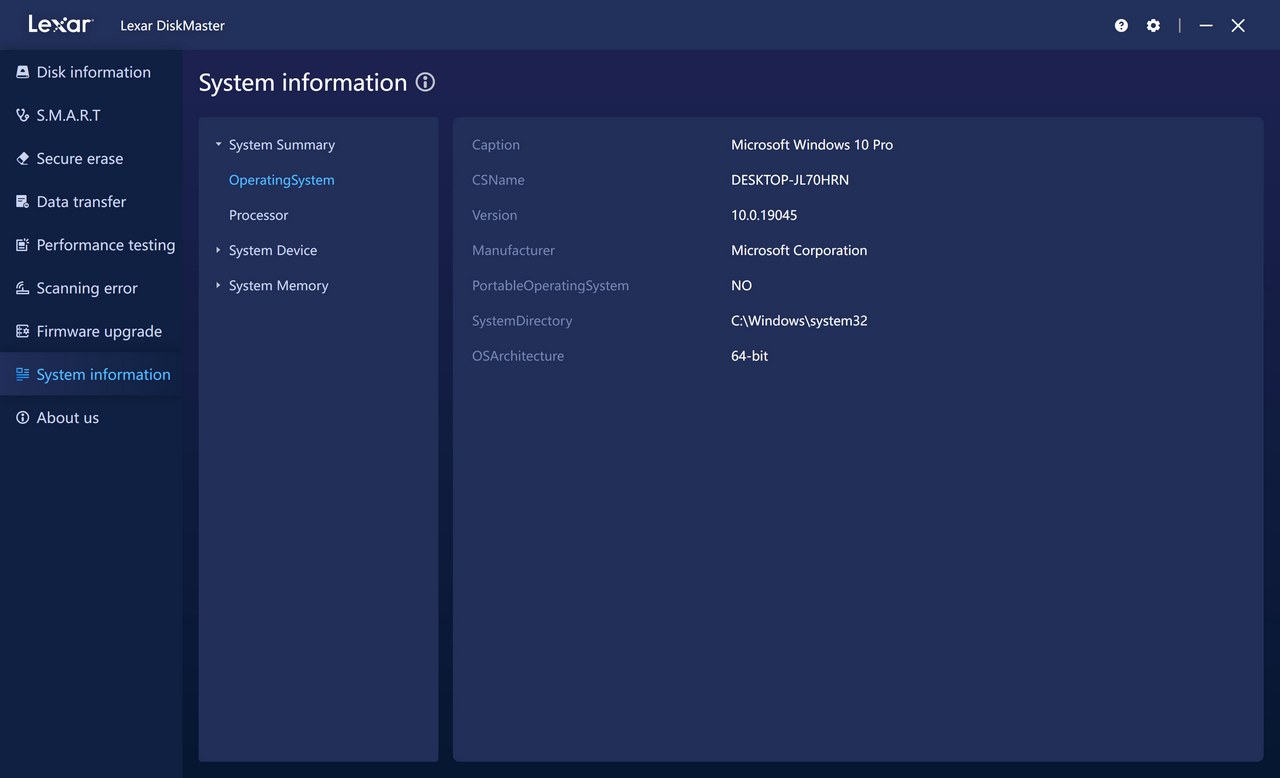The height and width of the screenshot is (778, 1280).
Task: Click the S.M.A.R.T stethoscope icon
Action: [22, 115]
